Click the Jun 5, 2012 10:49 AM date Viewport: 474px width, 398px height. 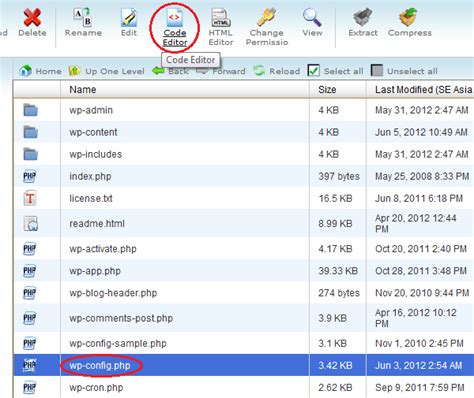pyautogui.click(x=421, y=132)
